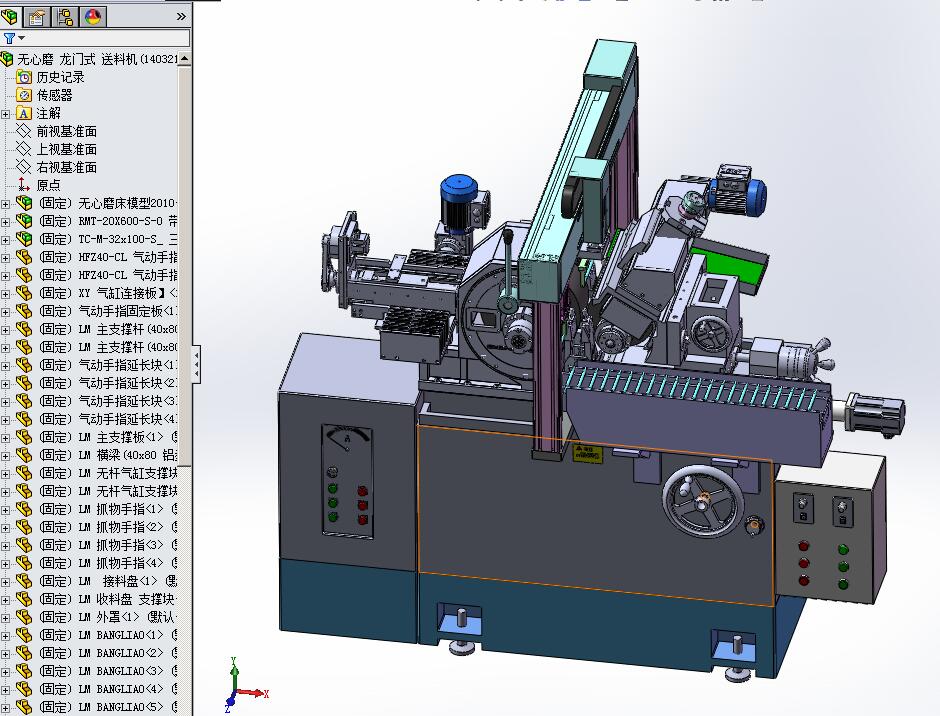Click the 历史记录 history folder icon
The width and height of the screenshot is (940, 716).
(x=24, y=77)
